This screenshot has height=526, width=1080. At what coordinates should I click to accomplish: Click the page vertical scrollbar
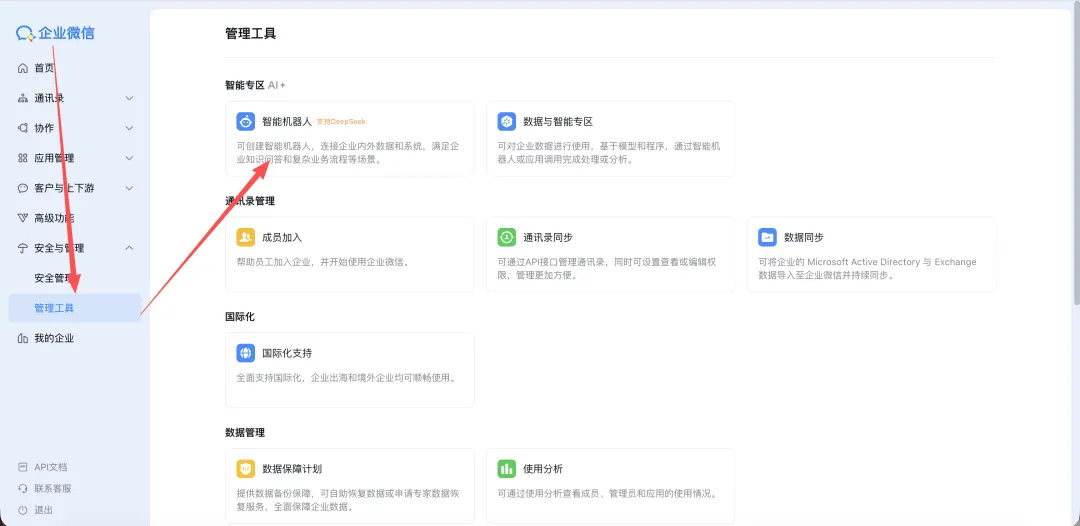[1076, 155]
